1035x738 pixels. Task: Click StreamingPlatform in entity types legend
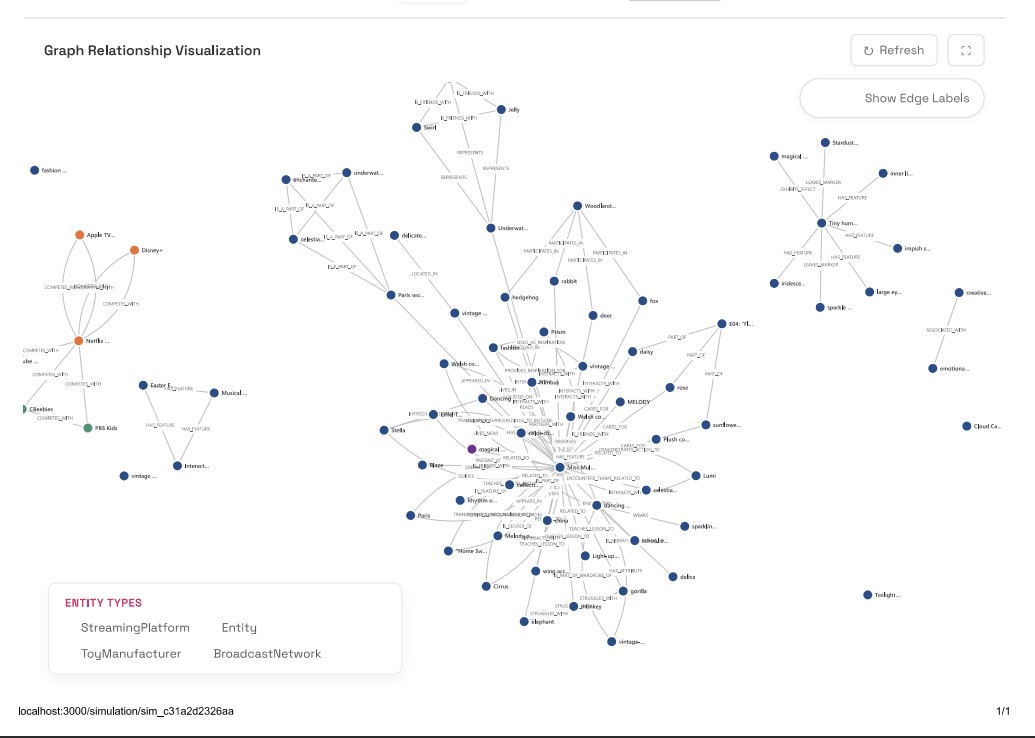(x=135, y=628)
